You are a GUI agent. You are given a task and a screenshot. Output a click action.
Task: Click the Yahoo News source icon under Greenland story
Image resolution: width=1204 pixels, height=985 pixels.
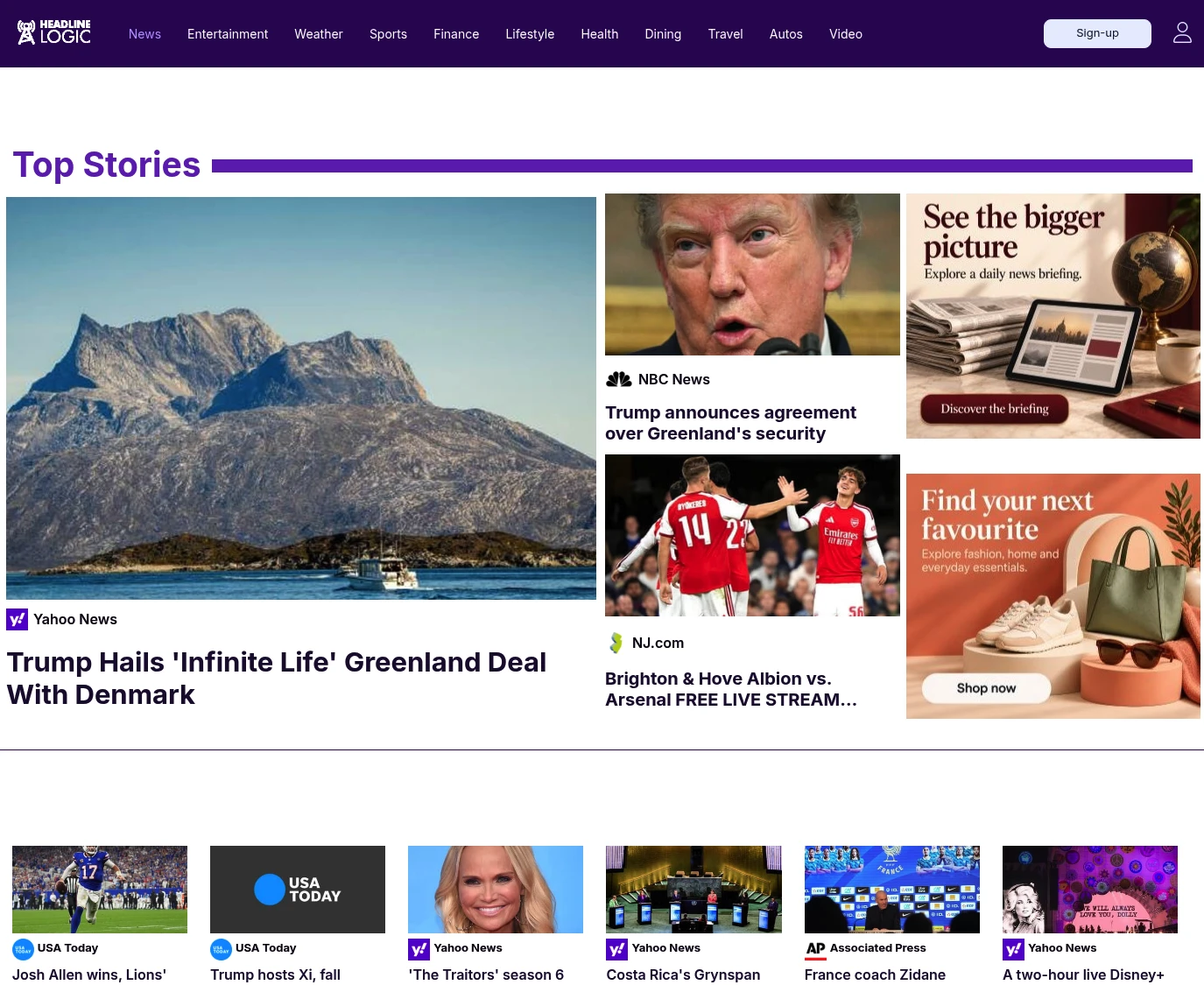pyautogui.click(x=18, y=619)
